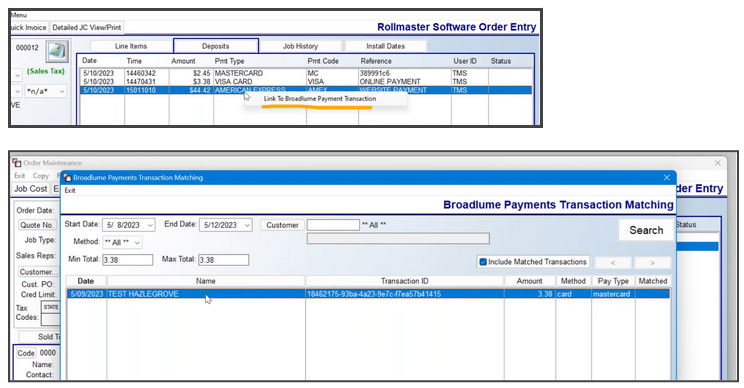Click the Detailed JC View/Print button

point(87,28)
